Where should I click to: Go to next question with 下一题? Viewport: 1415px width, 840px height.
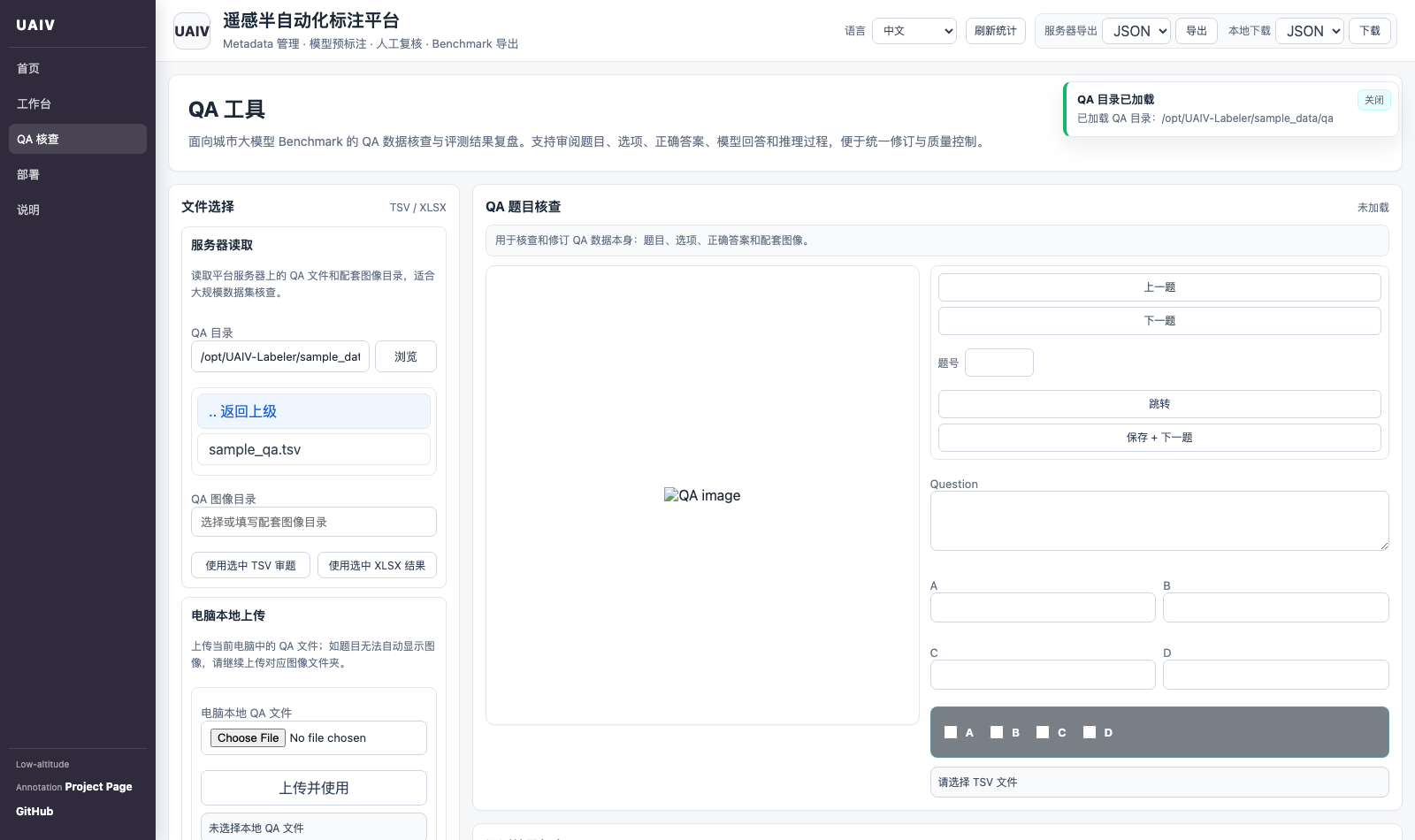pos(1159,321)
